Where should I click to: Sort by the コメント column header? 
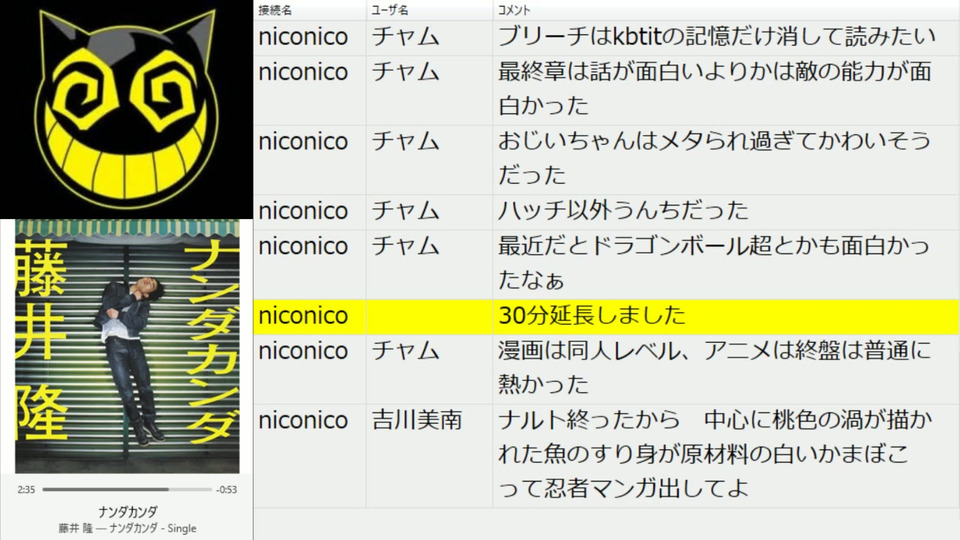tap(514, 10)
